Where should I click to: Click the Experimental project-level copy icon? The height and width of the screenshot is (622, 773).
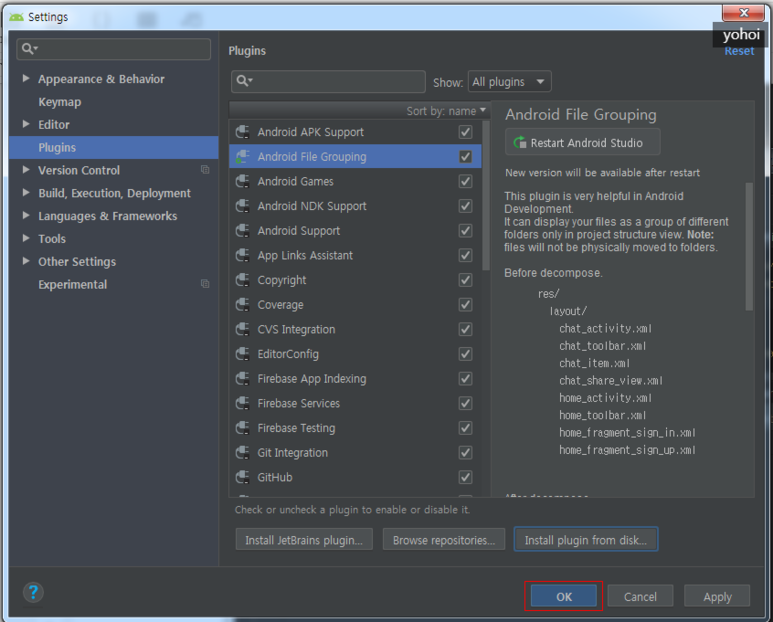pyautogui.click(x=205, y=284)
